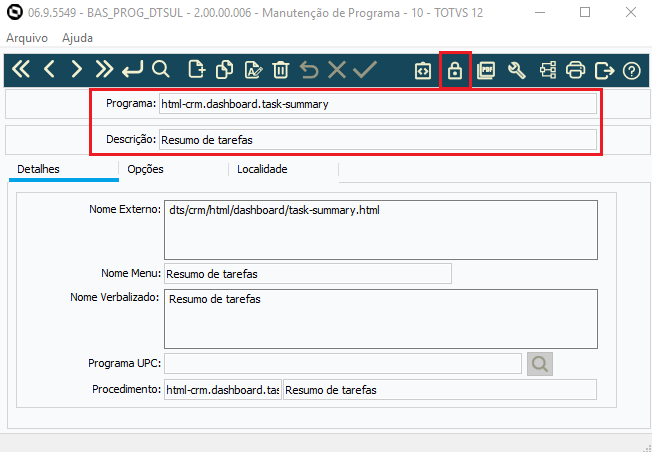
Task: Click the printer icon
Action: (575, 70)
